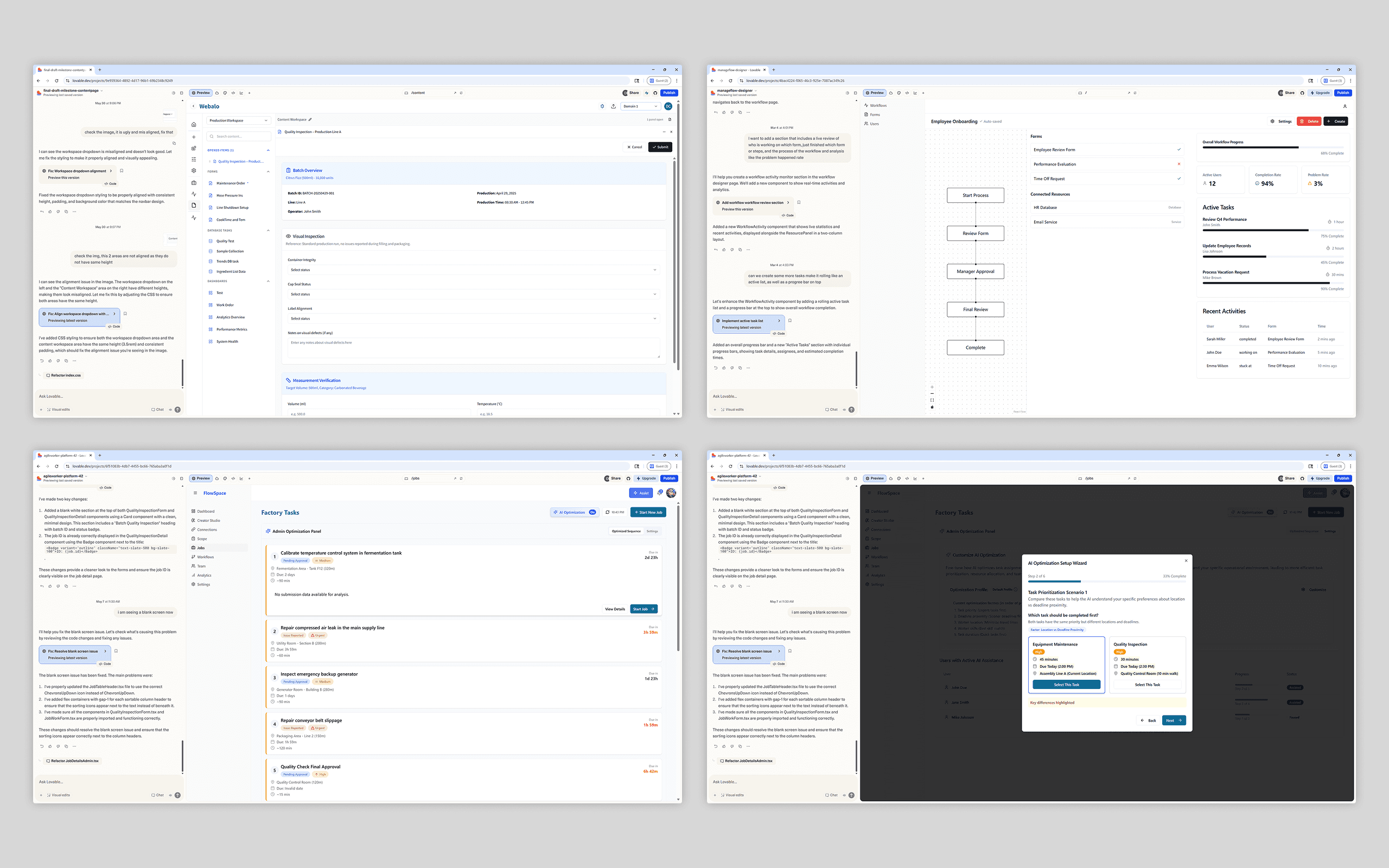The height and width of the screenshot is (868, 1389).
Task: Close the AI Optimization Setup Wizard dialog
Action: tap(1186, 561)
